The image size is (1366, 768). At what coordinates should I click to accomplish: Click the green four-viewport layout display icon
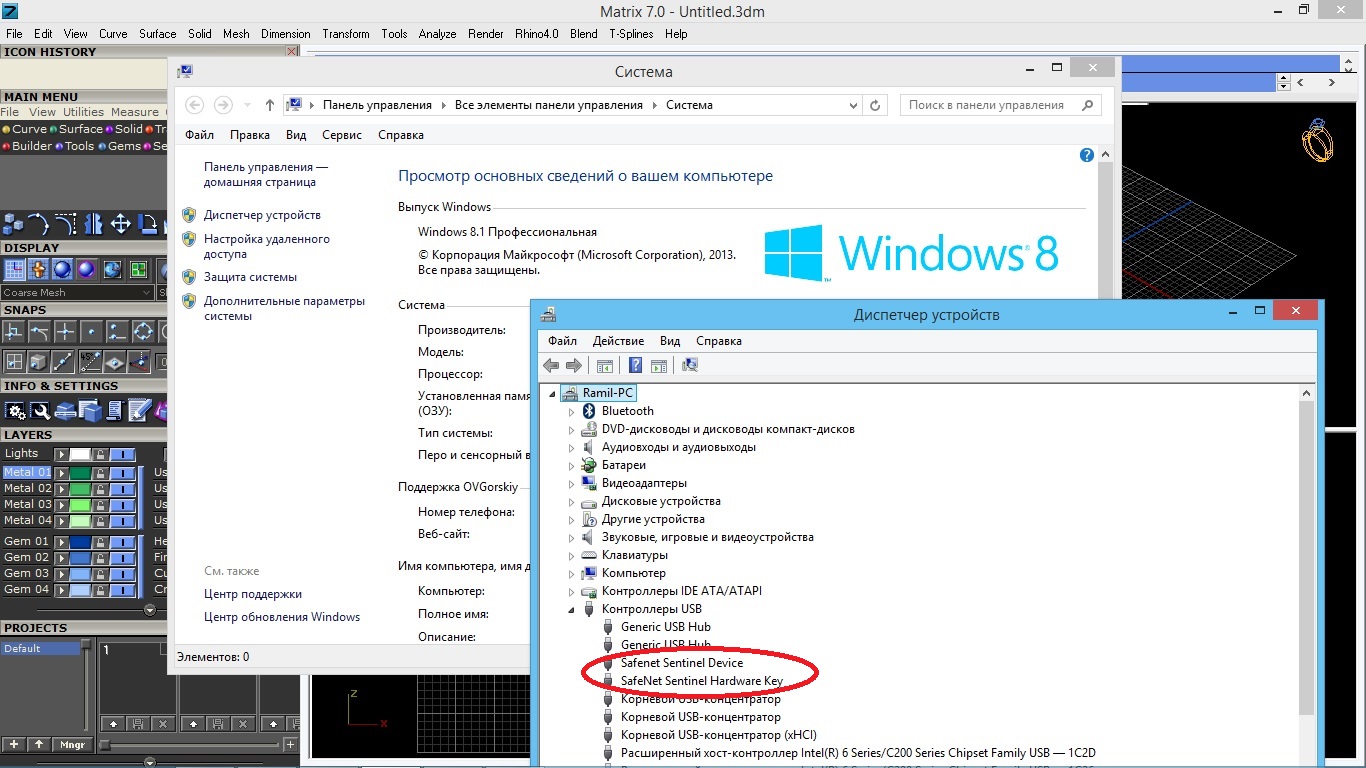click(x=137, y=269)
